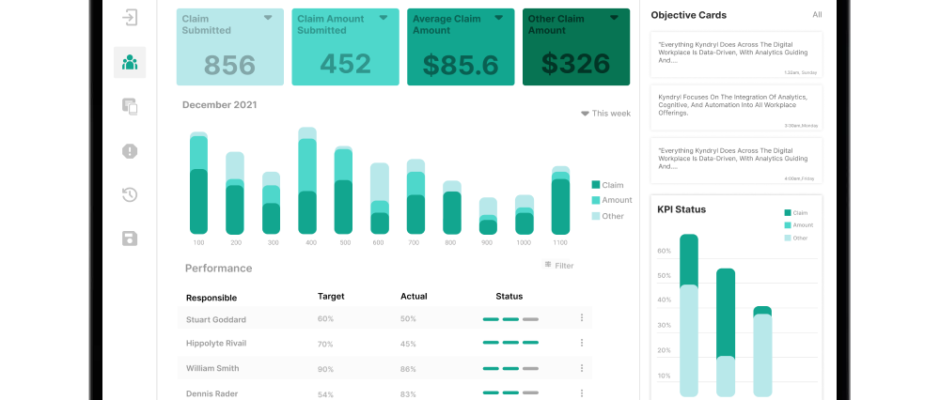This screenshot has width=940, height=400.
Task: Click the Other legend swatch in main chart
Action: [x=595, y=216]
